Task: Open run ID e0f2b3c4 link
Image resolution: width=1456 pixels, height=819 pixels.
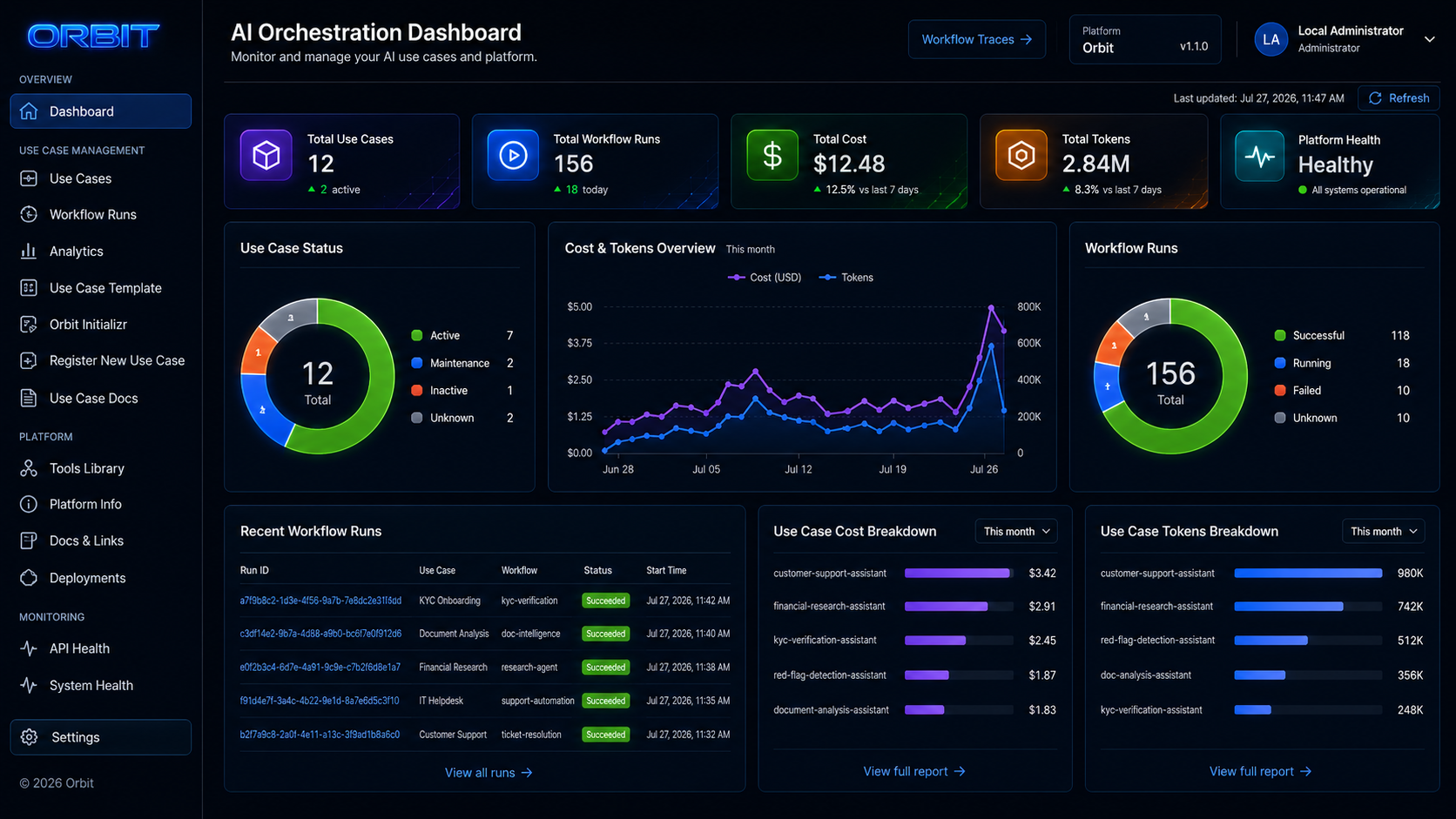Action: [x=320, y=668]
